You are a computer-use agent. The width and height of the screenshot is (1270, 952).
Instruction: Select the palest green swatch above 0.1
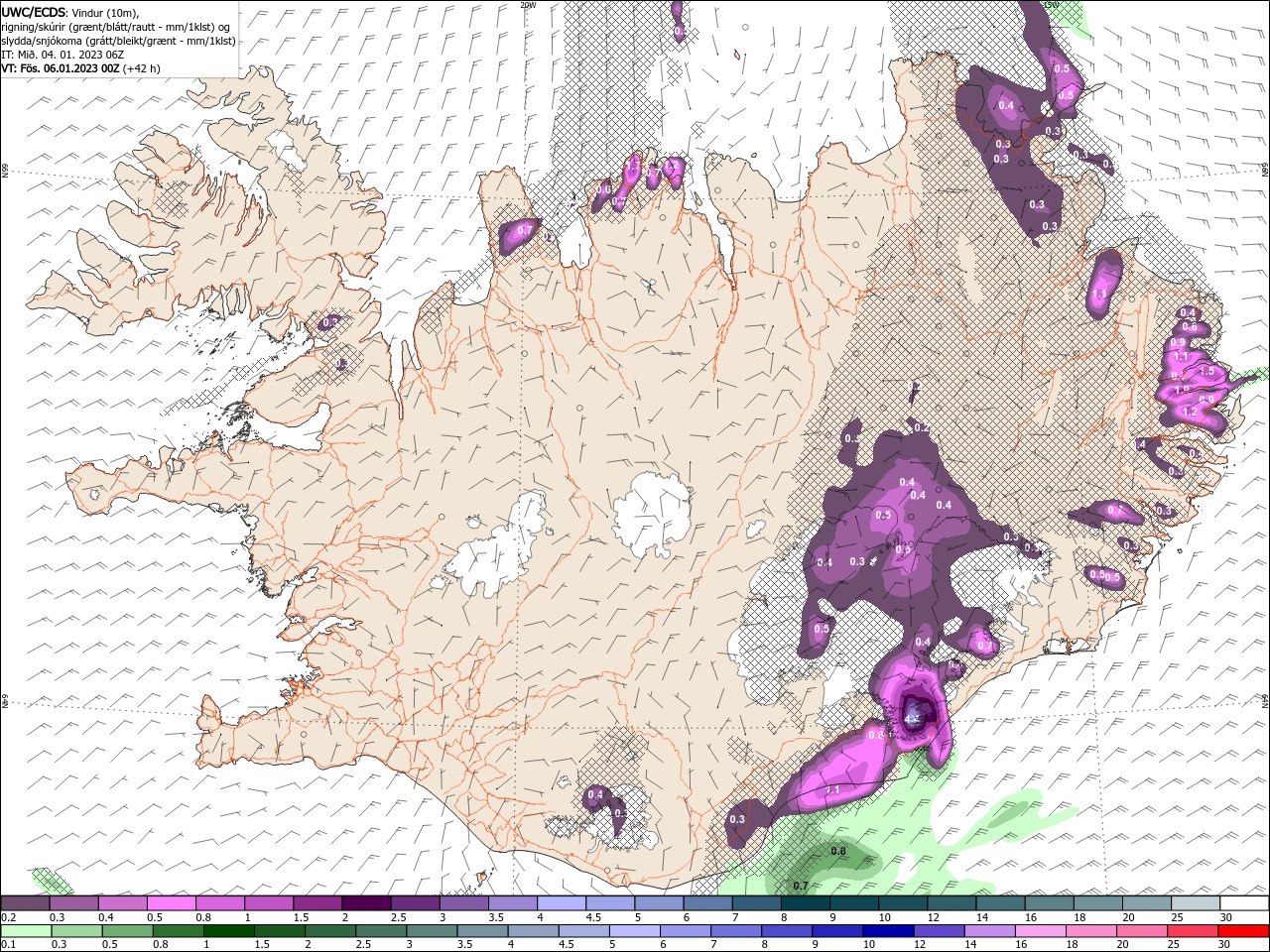26,931
